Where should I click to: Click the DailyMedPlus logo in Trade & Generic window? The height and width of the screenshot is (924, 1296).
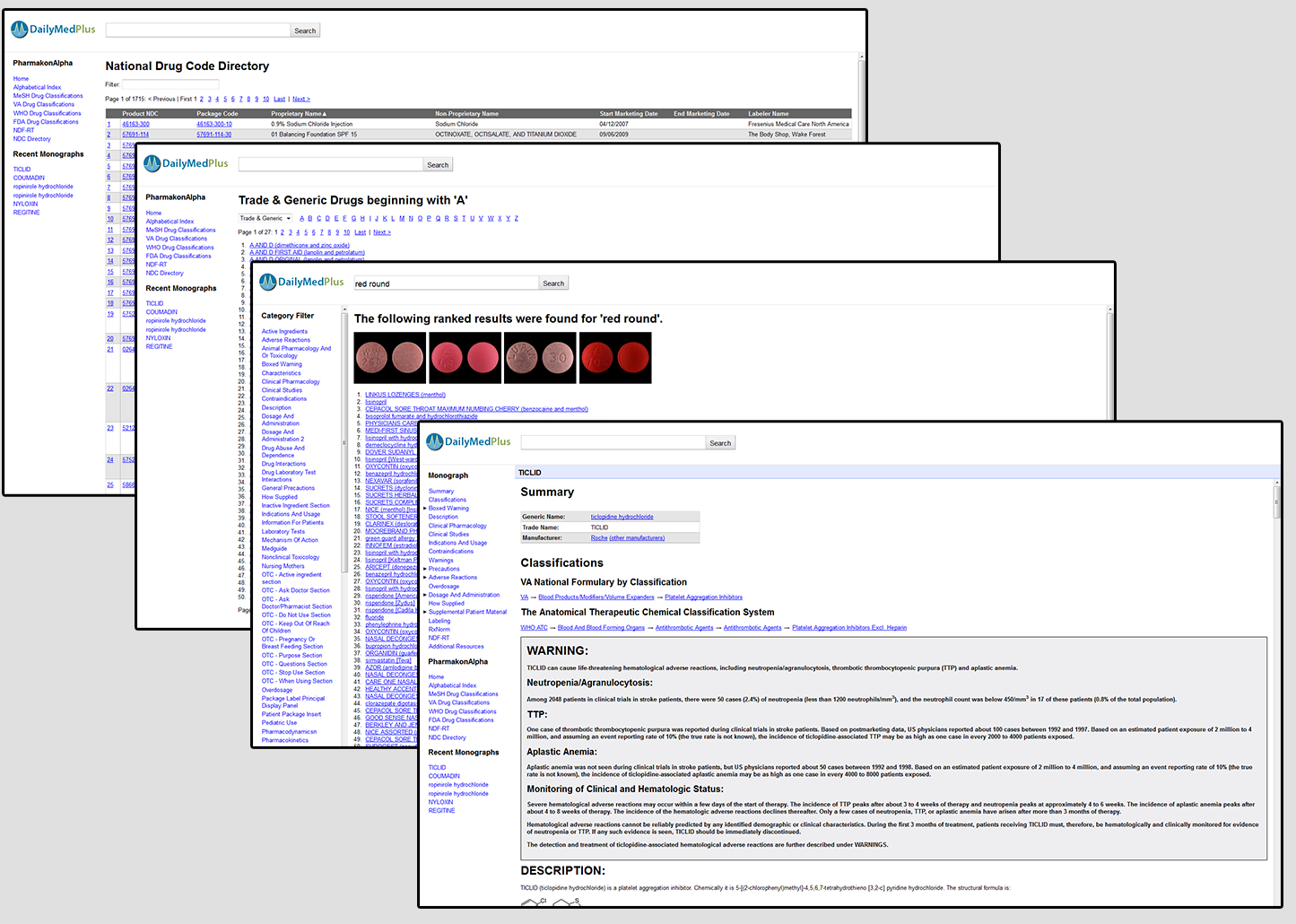point(186,163)
